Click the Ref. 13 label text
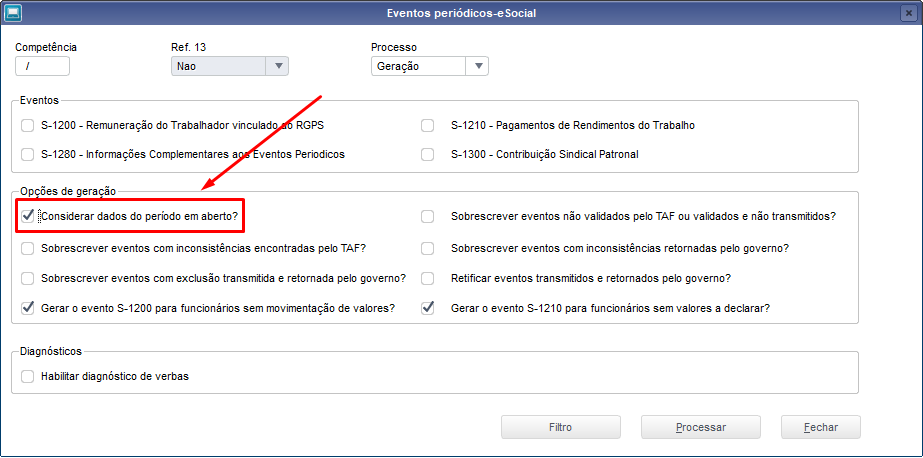The image size is (923, 458). (x=188, y=47)
